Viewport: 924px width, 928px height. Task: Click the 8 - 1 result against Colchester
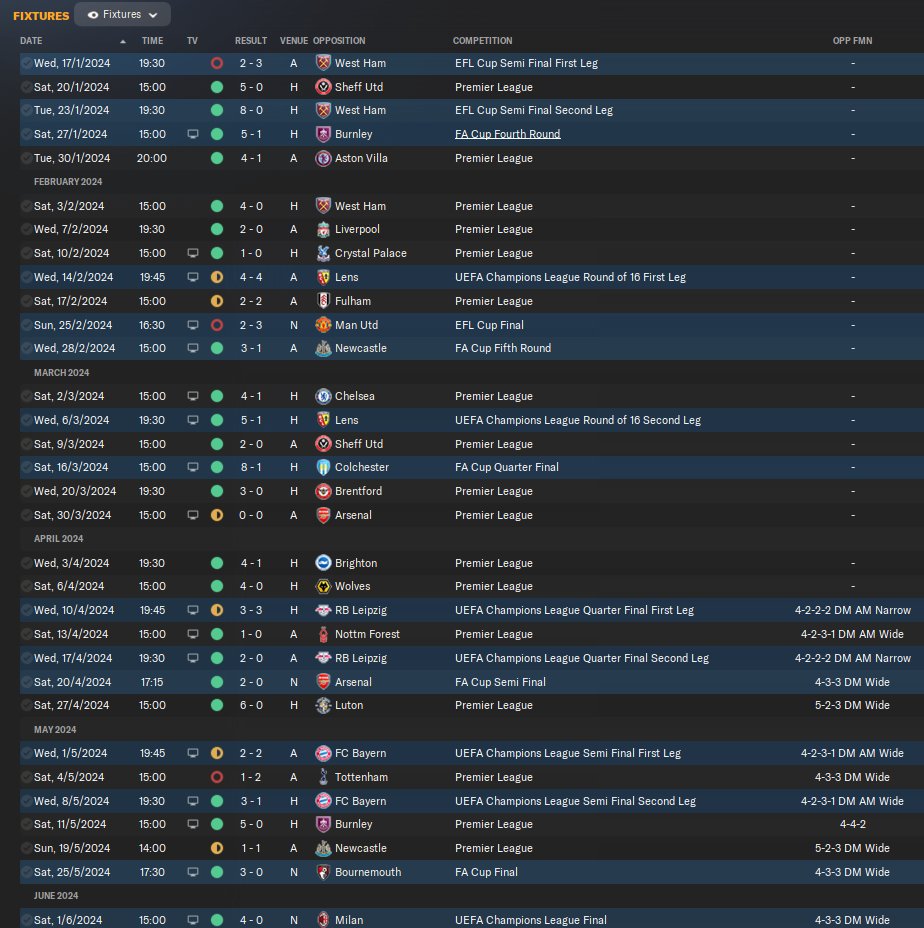tap(251, 467)
